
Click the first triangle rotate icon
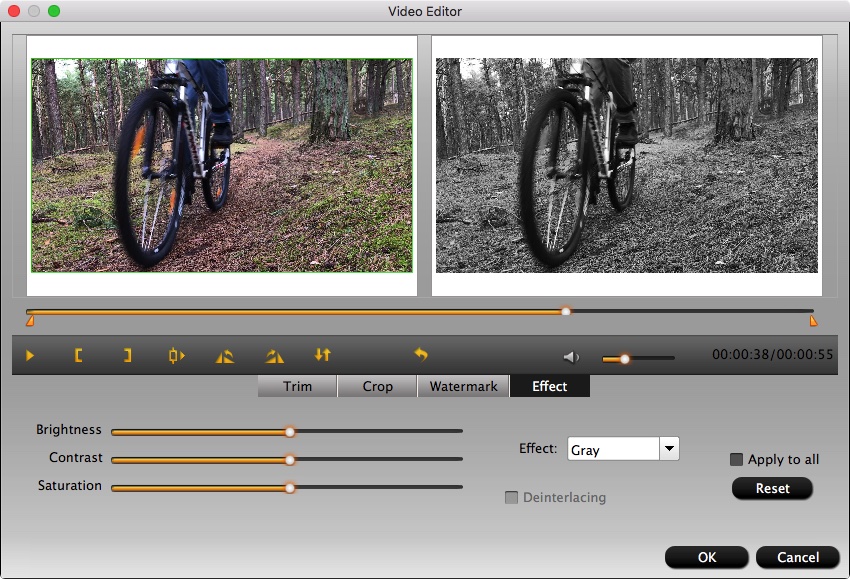(225, 355)
